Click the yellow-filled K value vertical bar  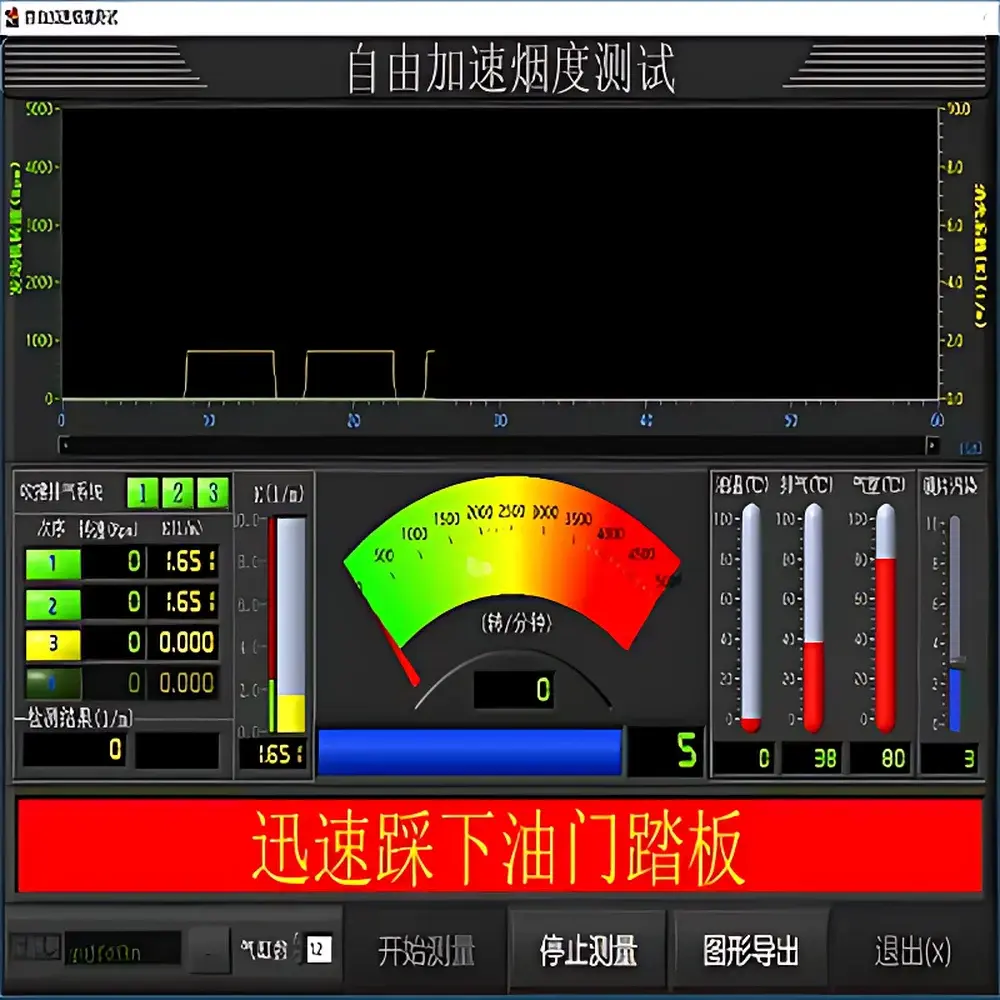[291, 625]
